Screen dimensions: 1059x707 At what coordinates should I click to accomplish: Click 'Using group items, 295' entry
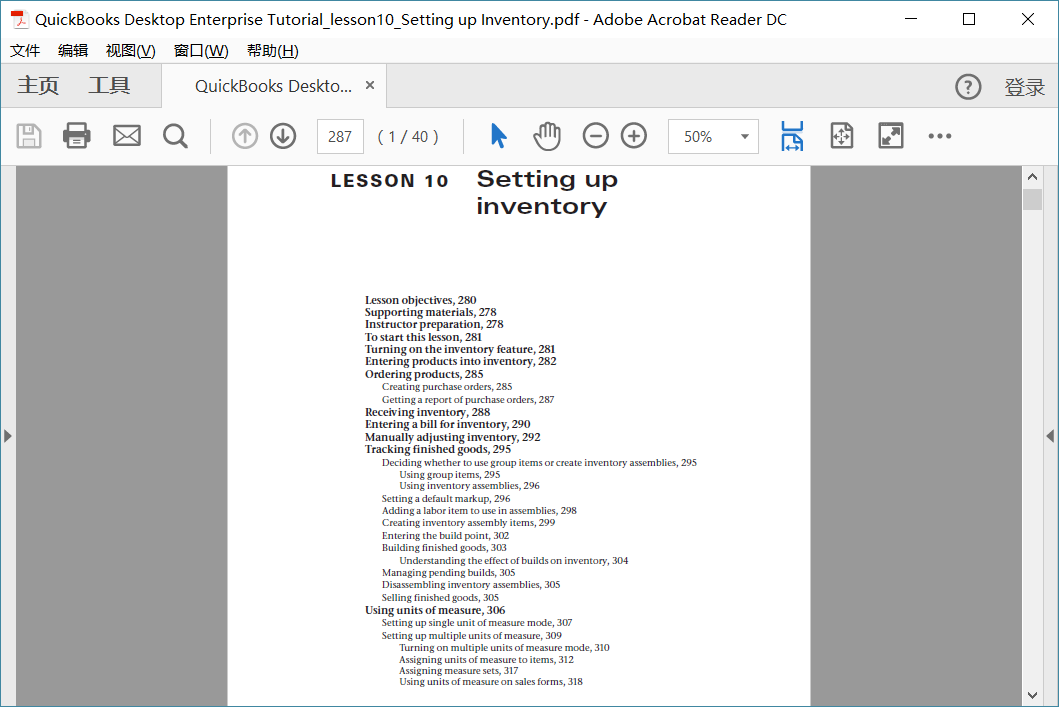pyautogui.click(x=449, y=475)
